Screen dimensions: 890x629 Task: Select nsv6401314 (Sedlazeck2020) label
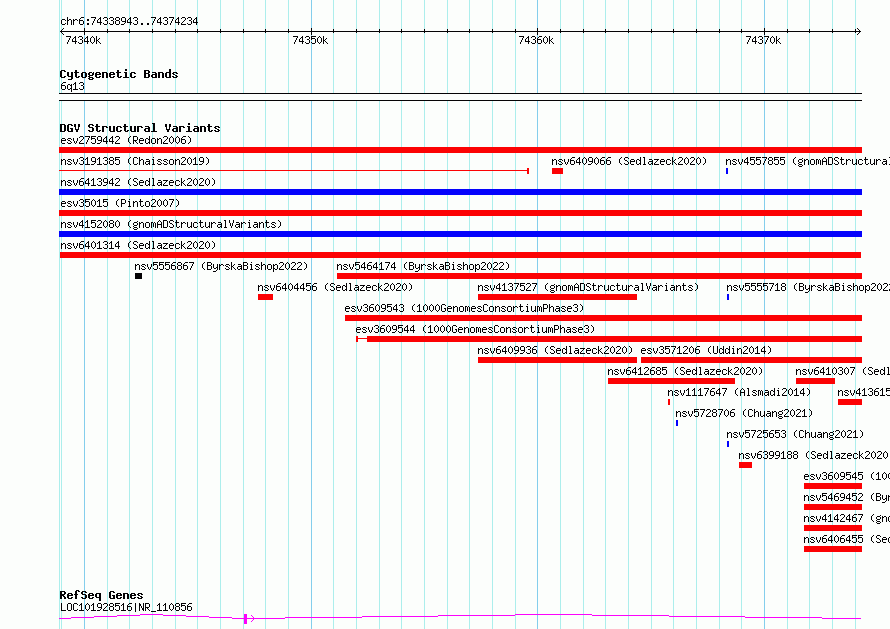click(x=138, y=245)
